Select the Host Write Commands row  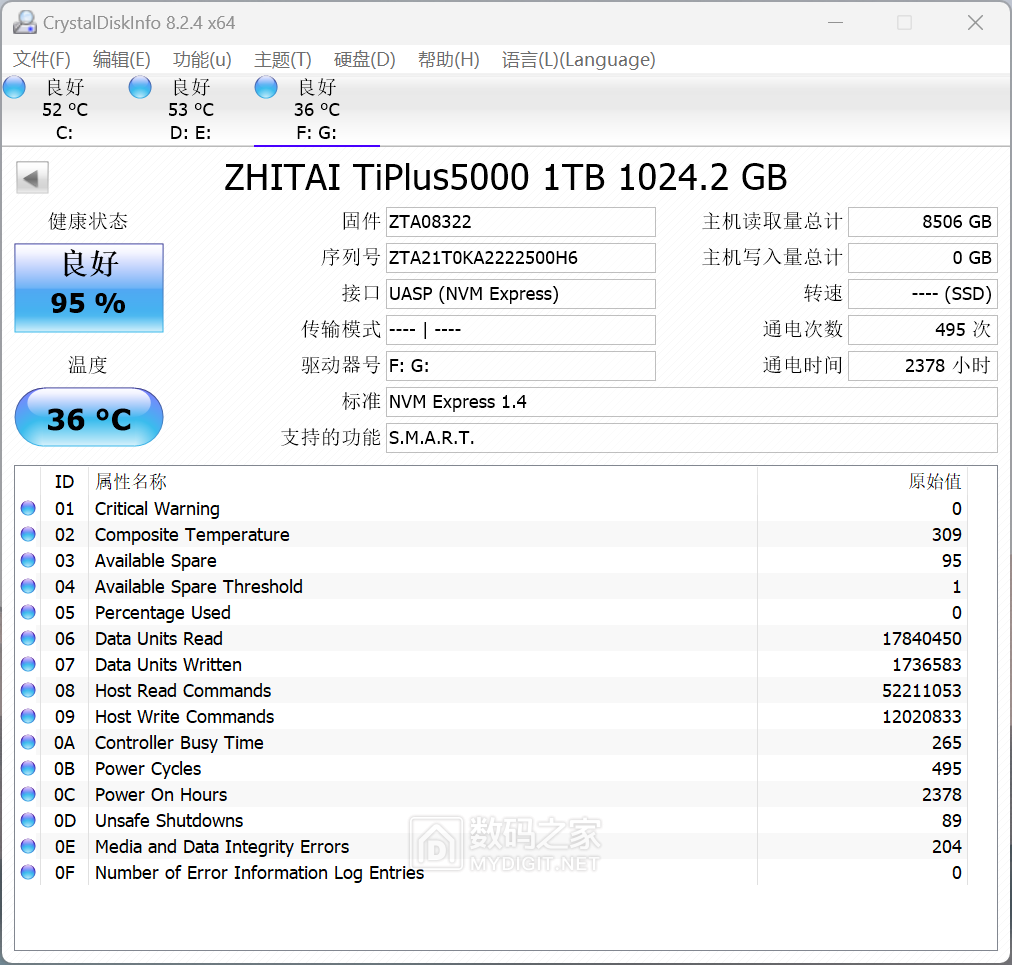click(491, 716)
